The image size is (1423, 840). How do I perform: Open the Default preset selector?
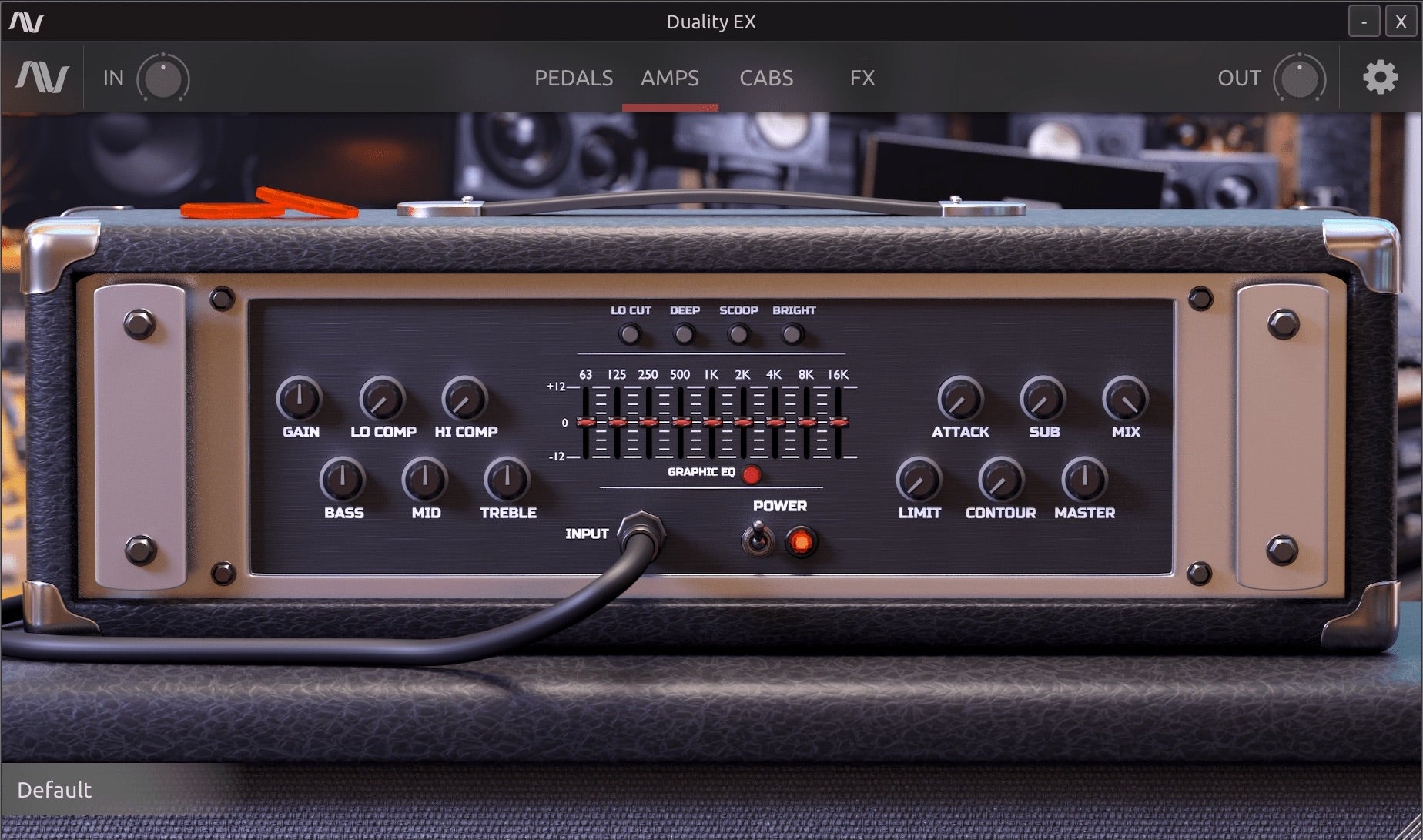pos(56,788)
